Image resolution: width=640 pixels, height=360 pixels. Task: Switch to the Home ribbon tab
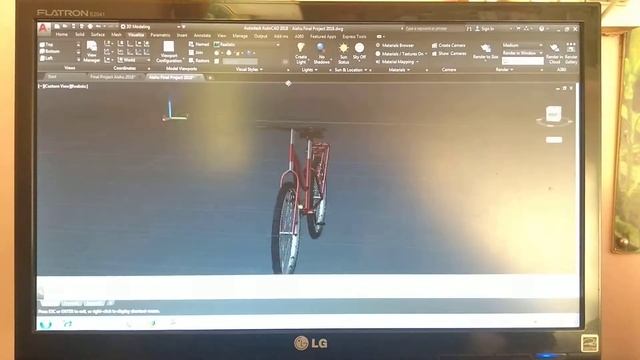[62, 35]
